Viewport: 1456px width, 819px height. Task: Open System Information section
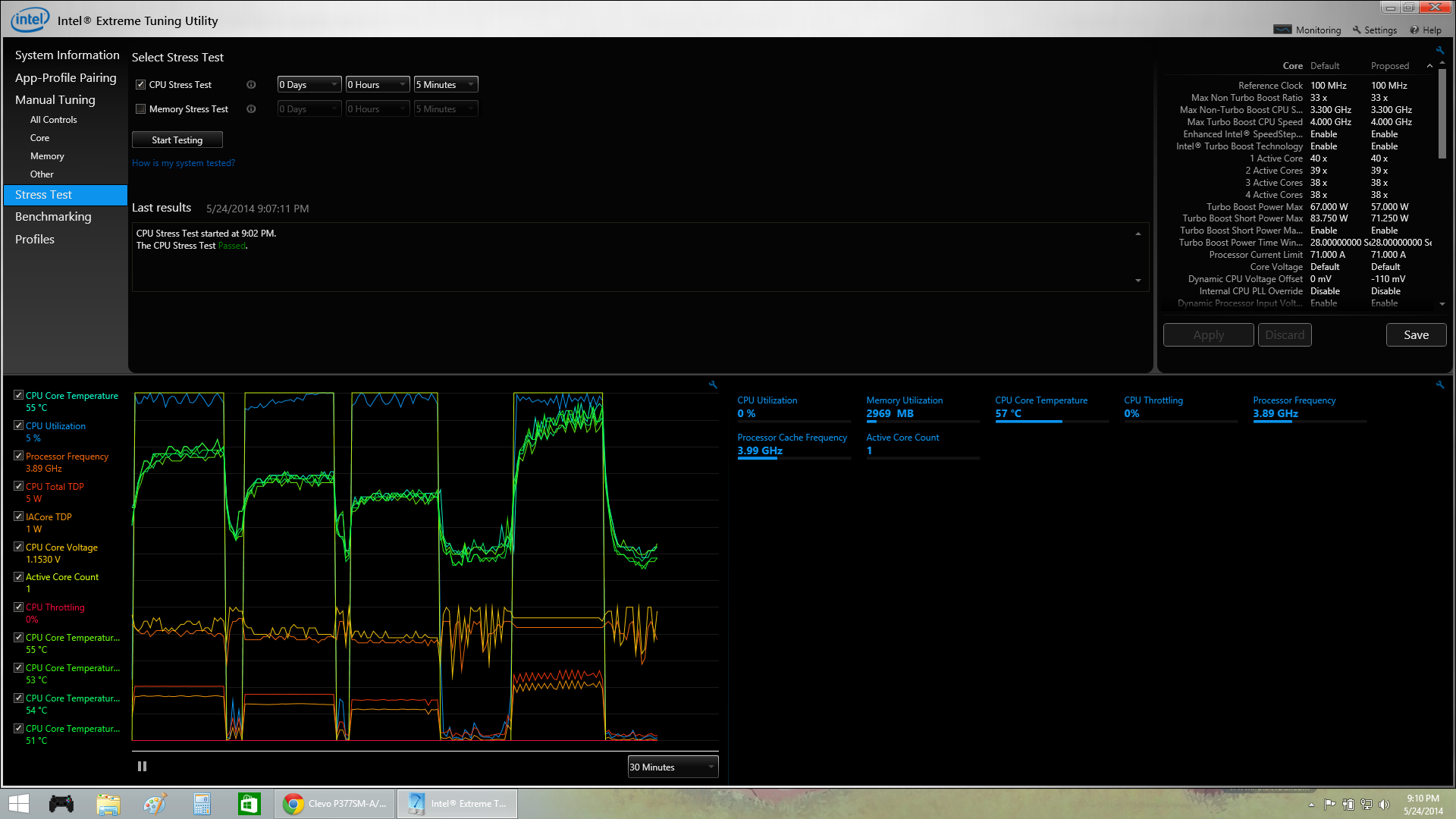tap(67, 55)
